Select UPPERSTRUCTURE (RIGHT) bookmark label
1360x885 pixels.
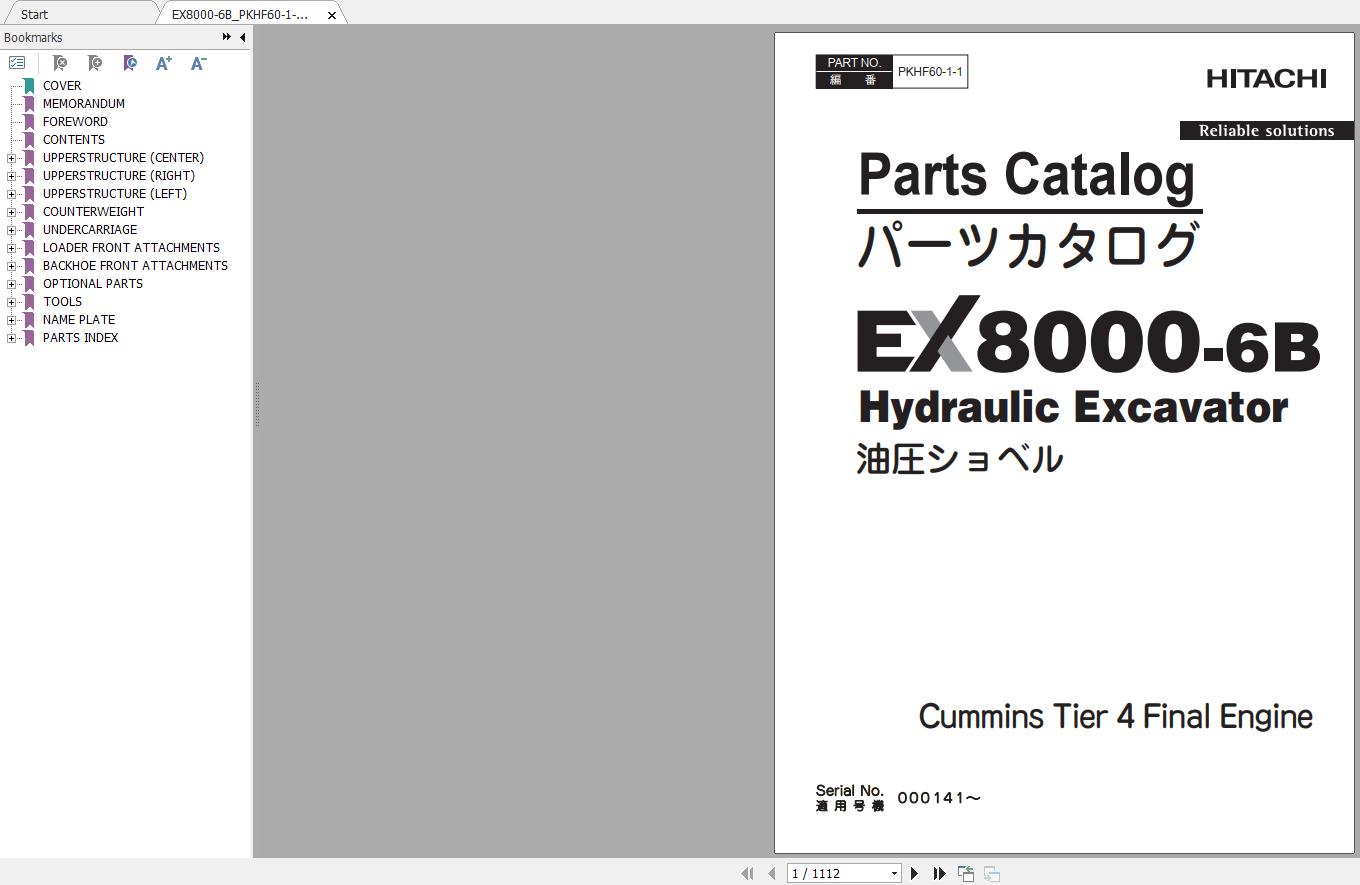tap(119, 176)
